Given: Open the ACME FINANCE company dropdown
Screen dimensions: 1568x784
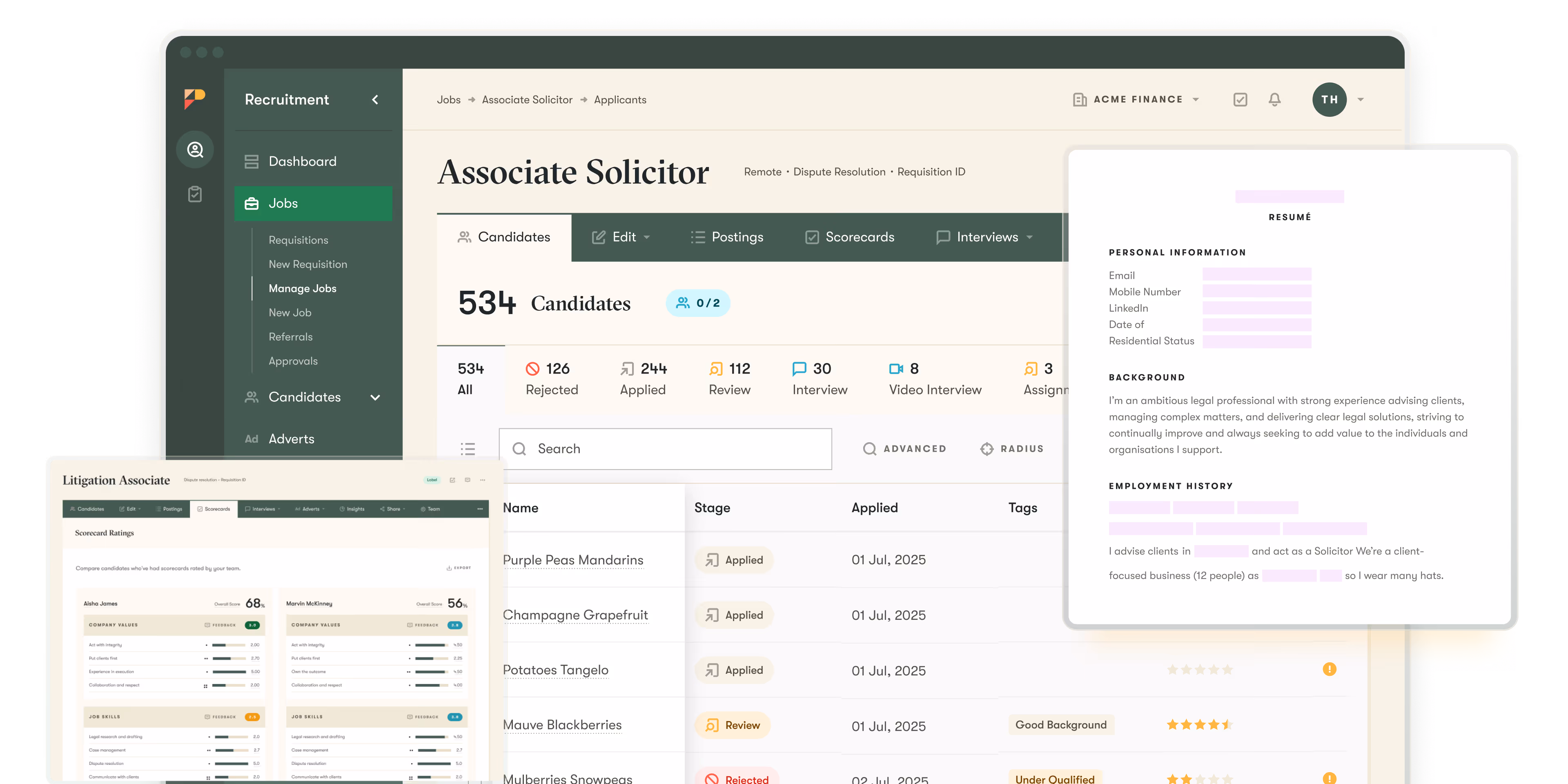Looking at the screenshot, I should pos(1136,99).
